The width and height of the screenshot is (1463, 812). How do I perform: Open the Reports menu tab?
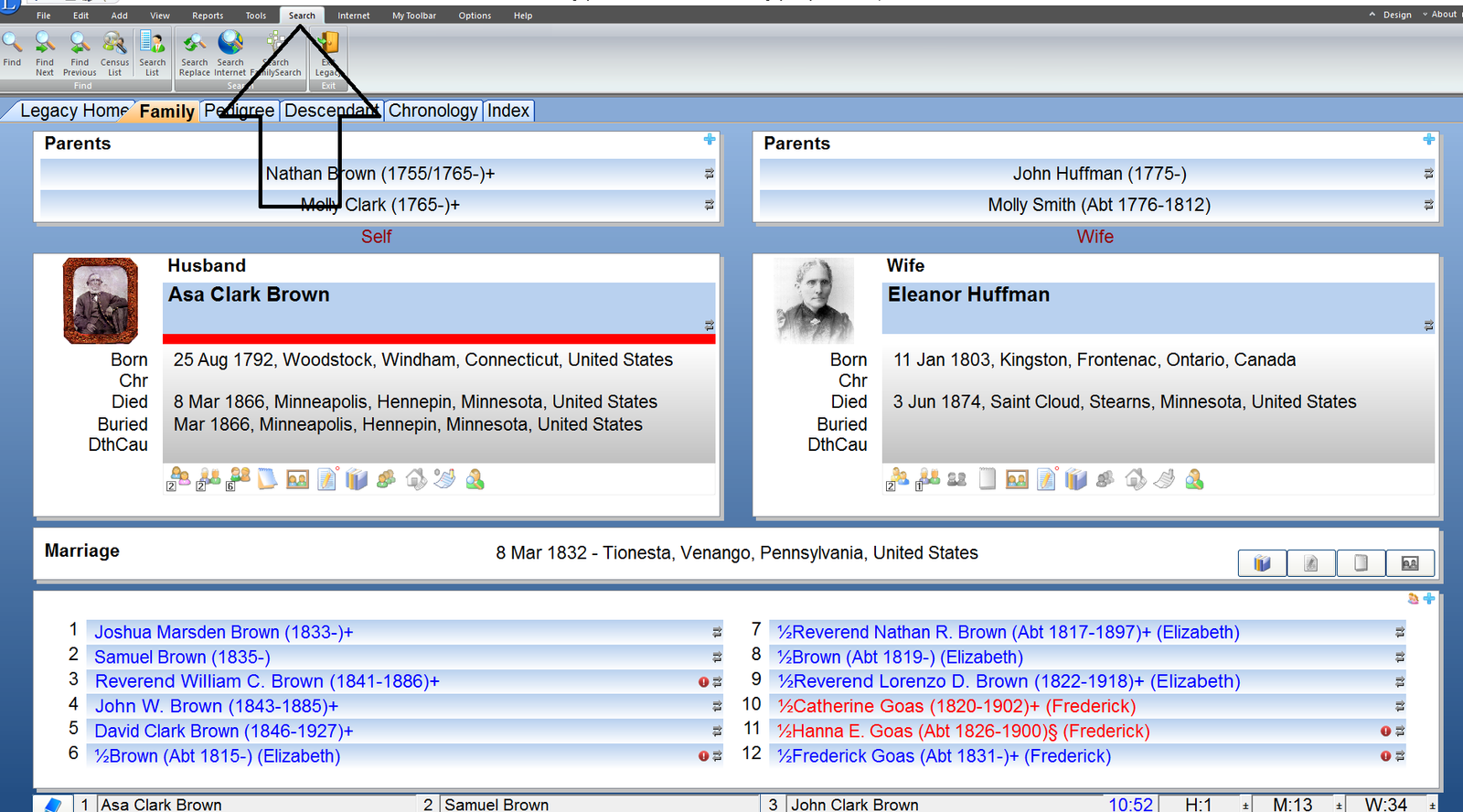208,16
